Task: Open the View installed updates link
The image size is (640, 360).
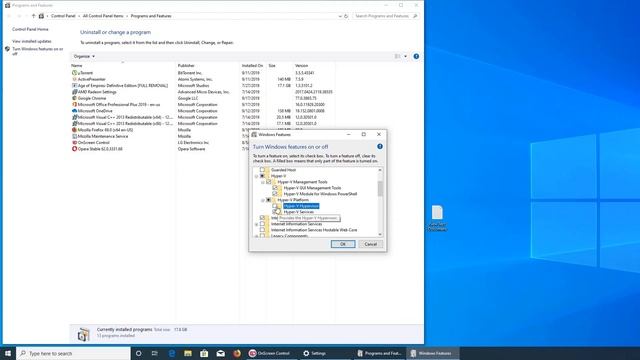Action: click(32, 41)
